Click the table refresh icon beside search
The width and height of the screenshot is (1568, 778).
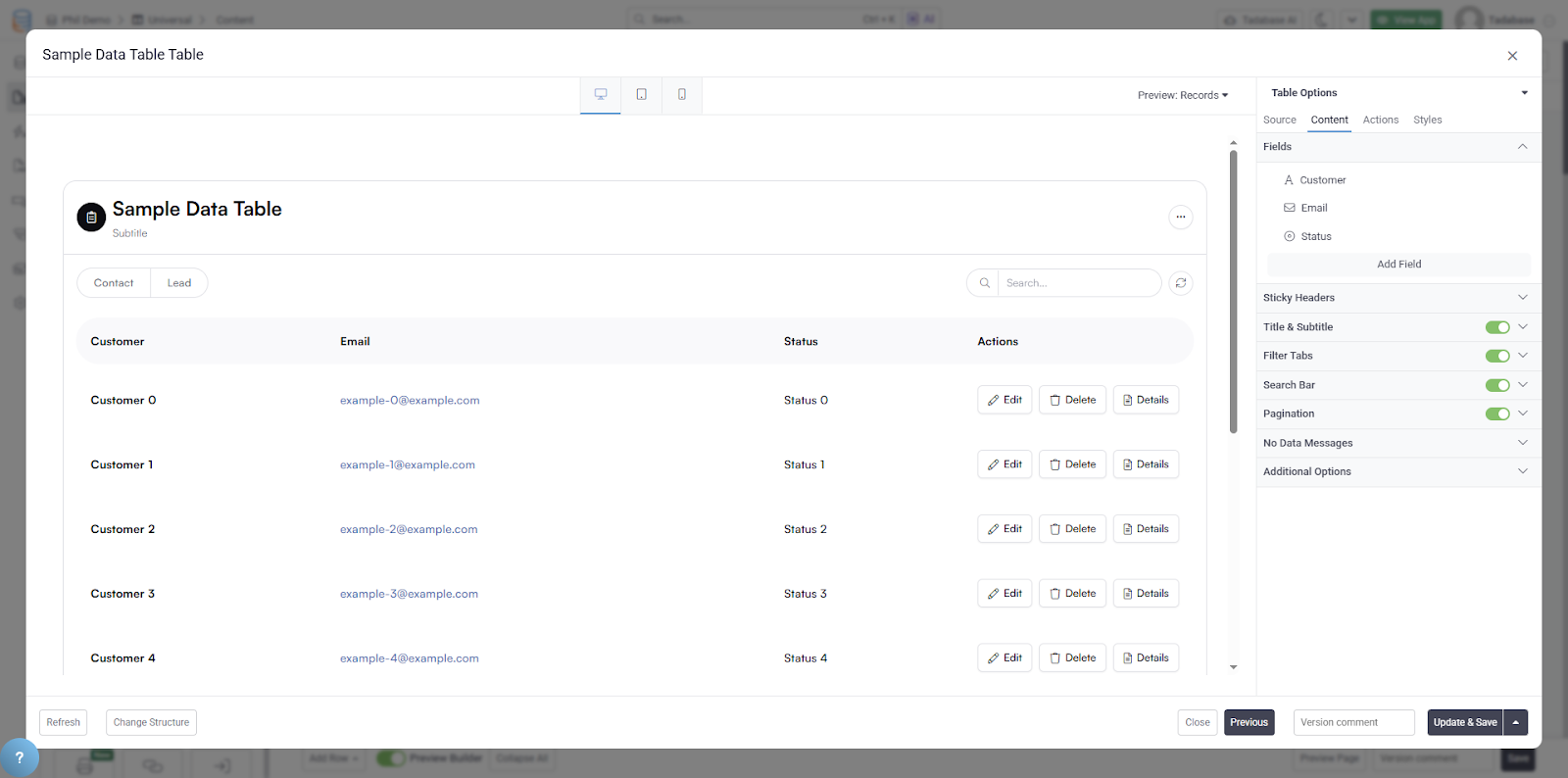point(1181,283)
